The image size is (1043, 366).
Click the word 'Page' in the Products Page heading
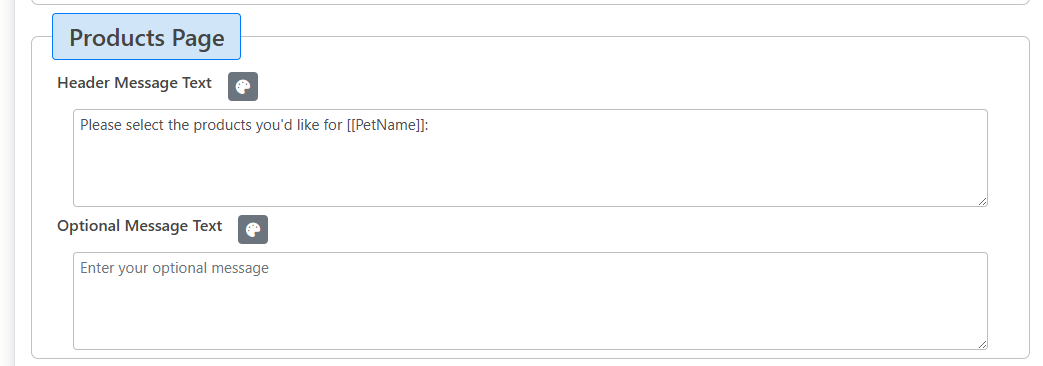tap(198, 38)
